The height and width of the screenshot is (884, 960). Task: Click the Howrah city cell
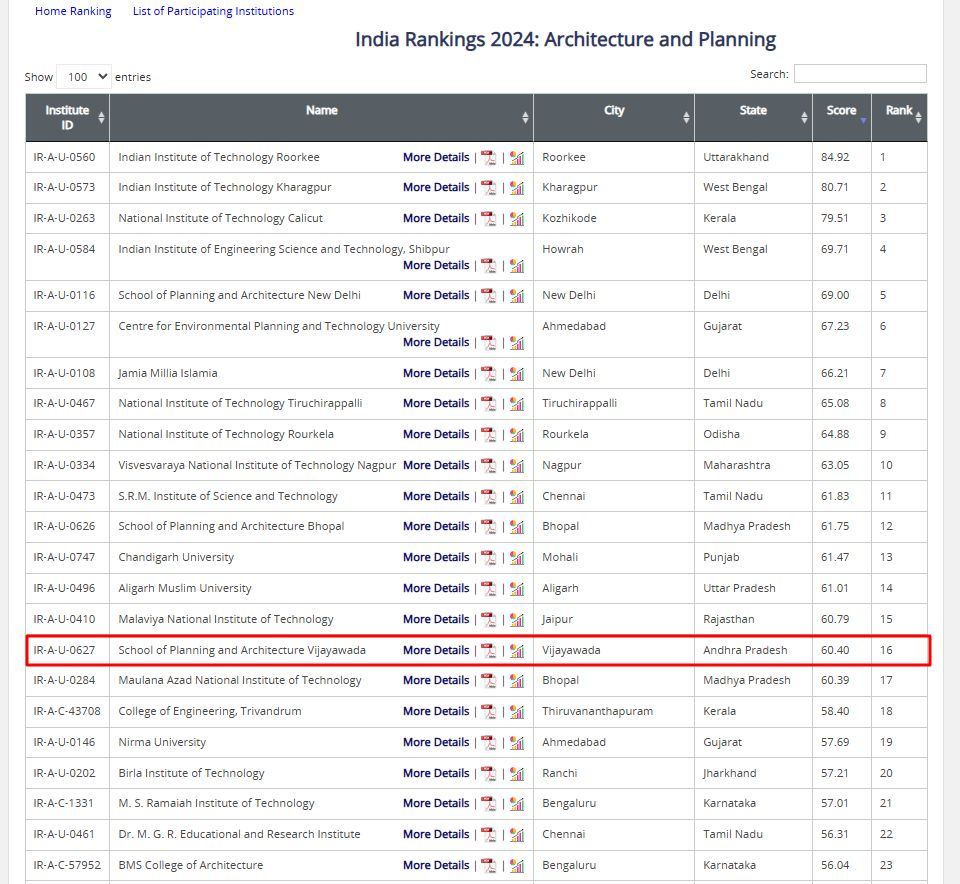pyautogui.click(x=613, y=257)
